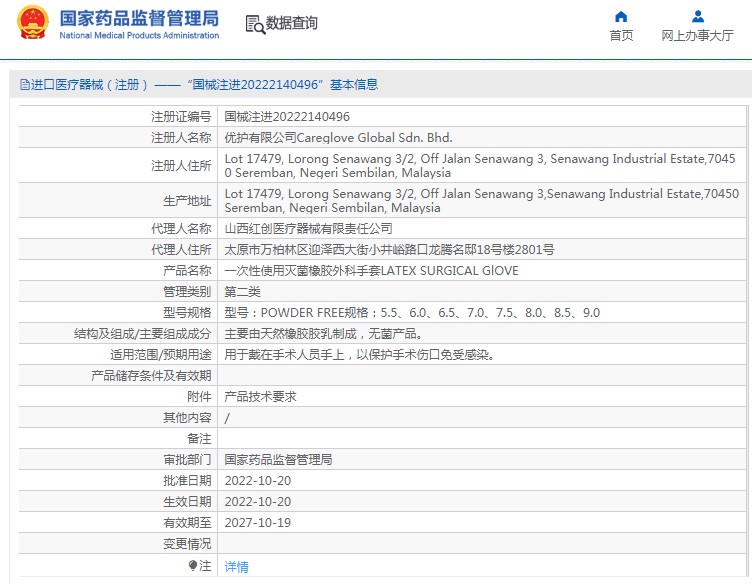Click the 注册人住所 label
Image resolution: width=752 pixels, height=584 pixels.
pyautogui.click(x=181, y=165)
